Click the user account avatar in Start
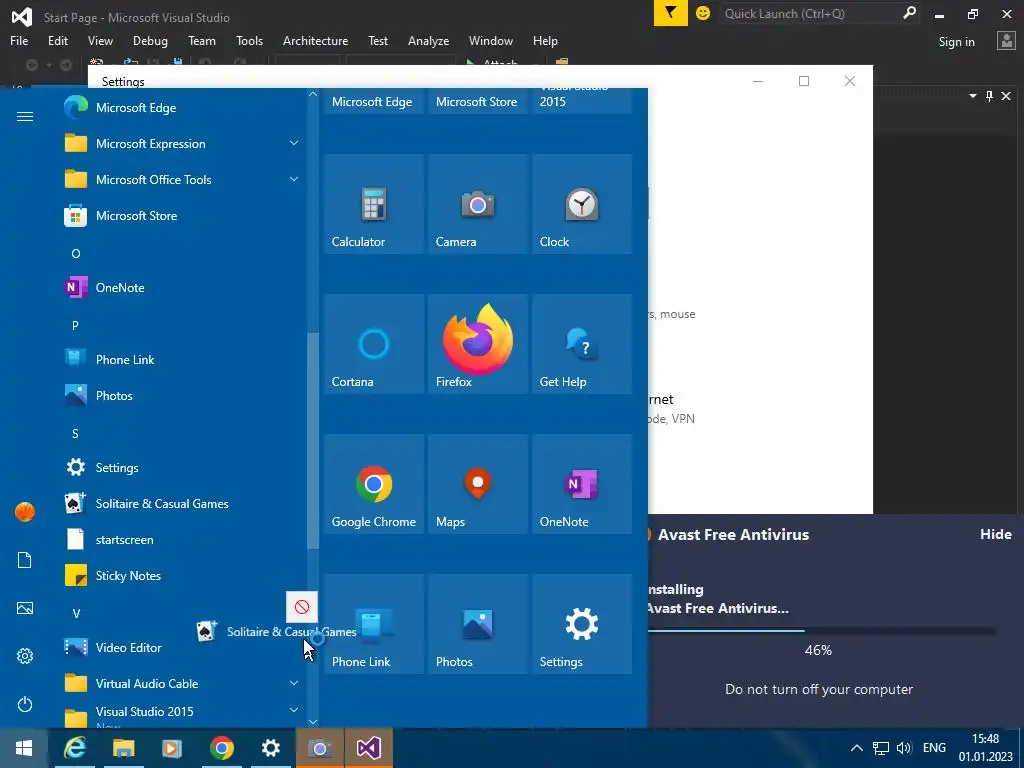 25,512
